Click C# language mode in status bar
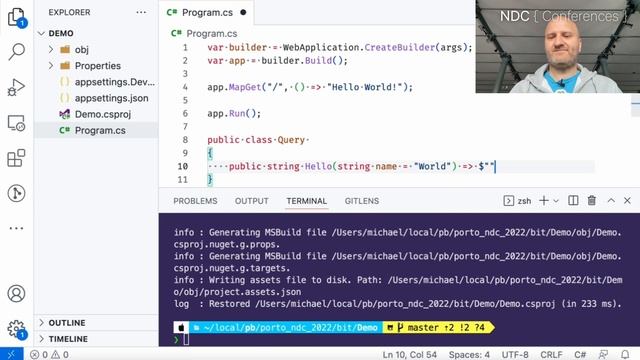Viewport: 640px width, 360px height. [x=580, y=354]
